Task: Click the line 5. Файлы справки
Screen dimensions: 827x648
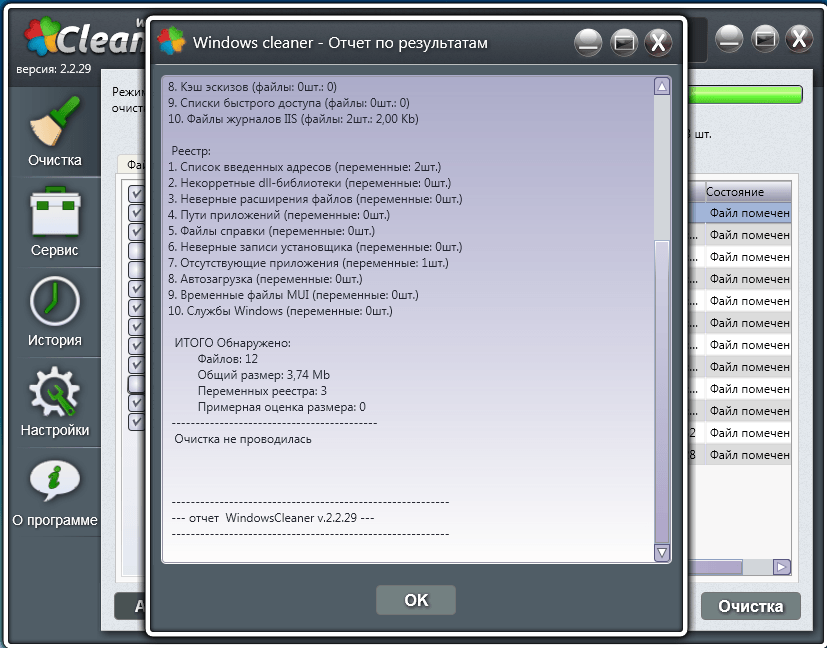Action: click(271, 231)
